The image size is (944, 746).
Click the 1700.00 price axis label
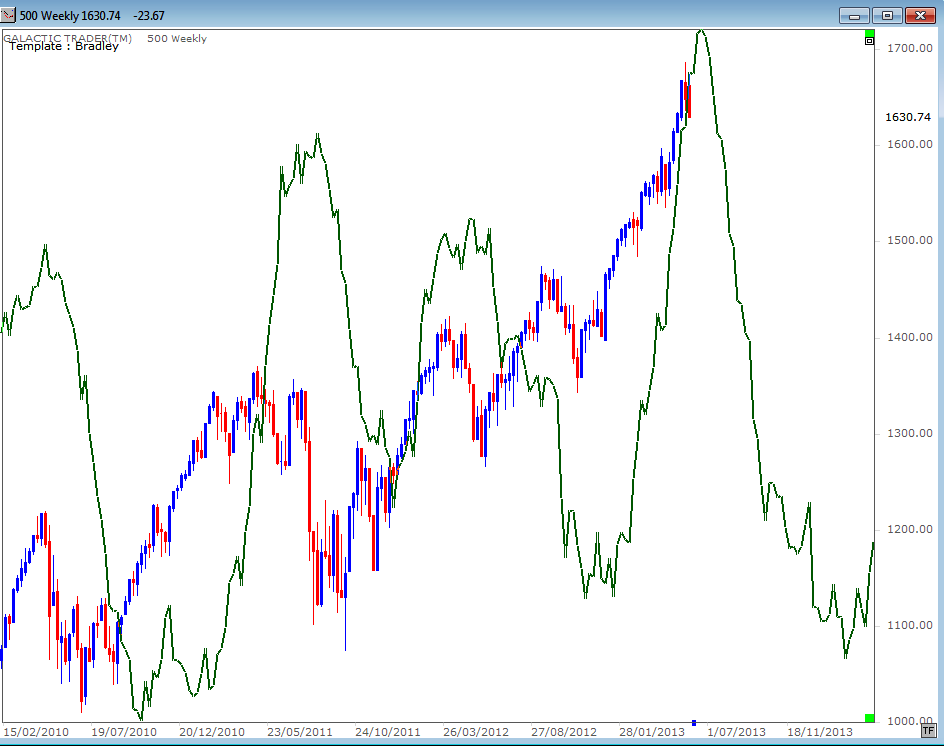tap(910, 48)
